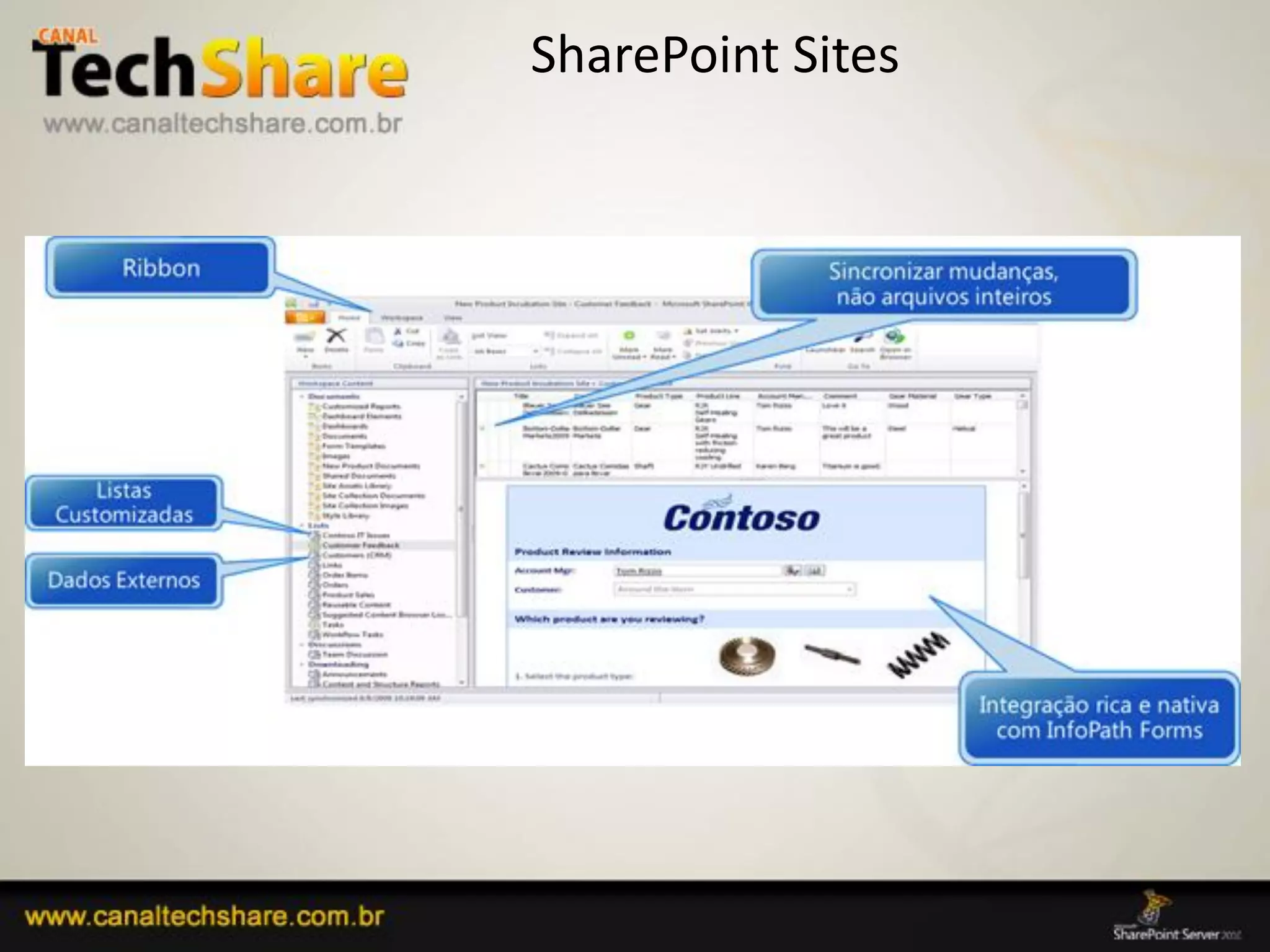
Task: Click the Mark Read envelope icon
Action: tap(663, 336)
